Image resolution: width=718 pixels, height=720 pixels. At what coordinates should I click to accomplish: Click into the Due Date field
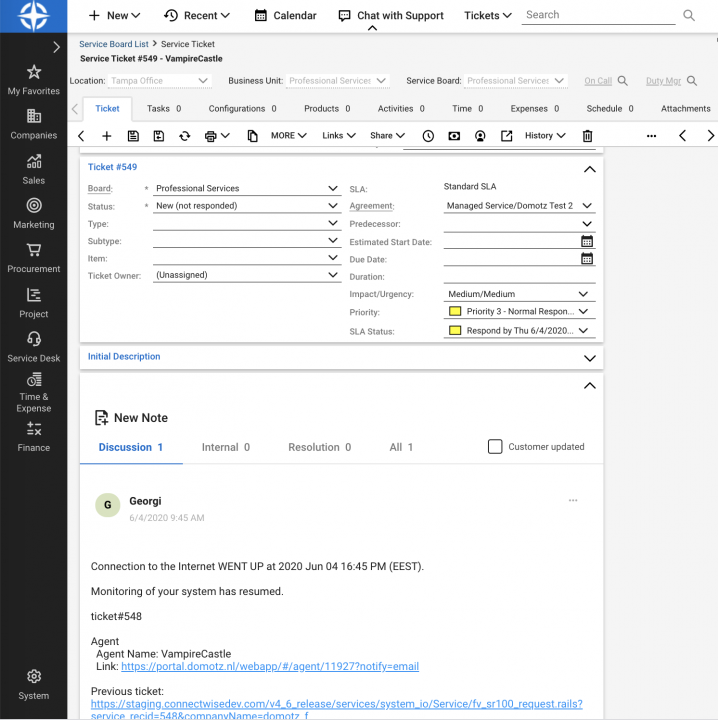click(510, 259)
